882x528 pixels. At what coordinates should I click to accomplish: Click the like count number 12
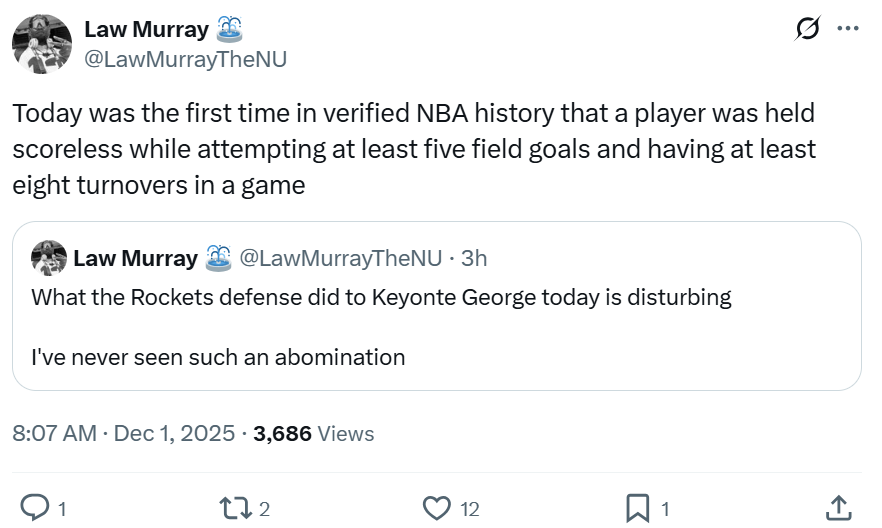pyautogui.click(x=469, y=509)
